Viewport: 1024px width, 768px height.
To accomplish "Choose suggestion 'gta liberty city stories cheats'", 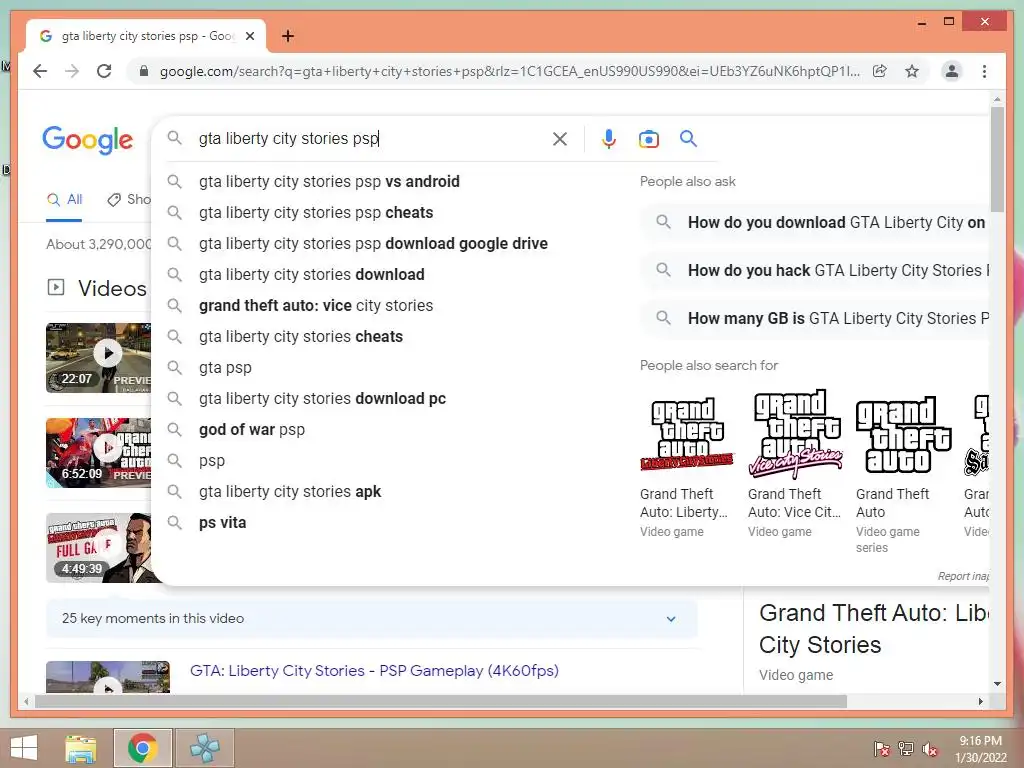I will click(301, 336).
